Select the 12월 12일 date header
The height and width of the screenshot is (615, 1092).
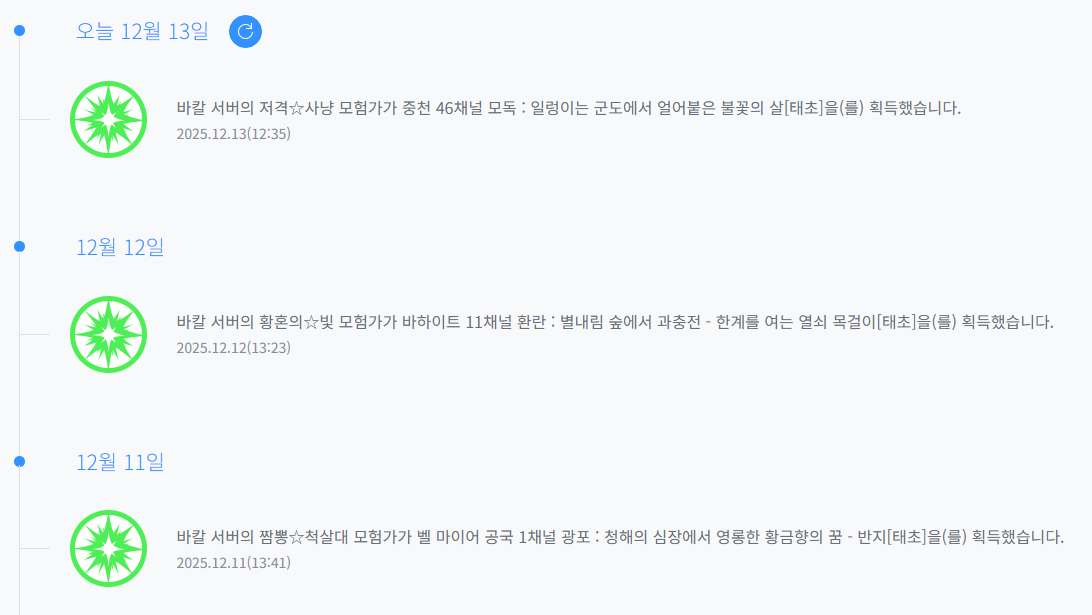tap(120, 247)
